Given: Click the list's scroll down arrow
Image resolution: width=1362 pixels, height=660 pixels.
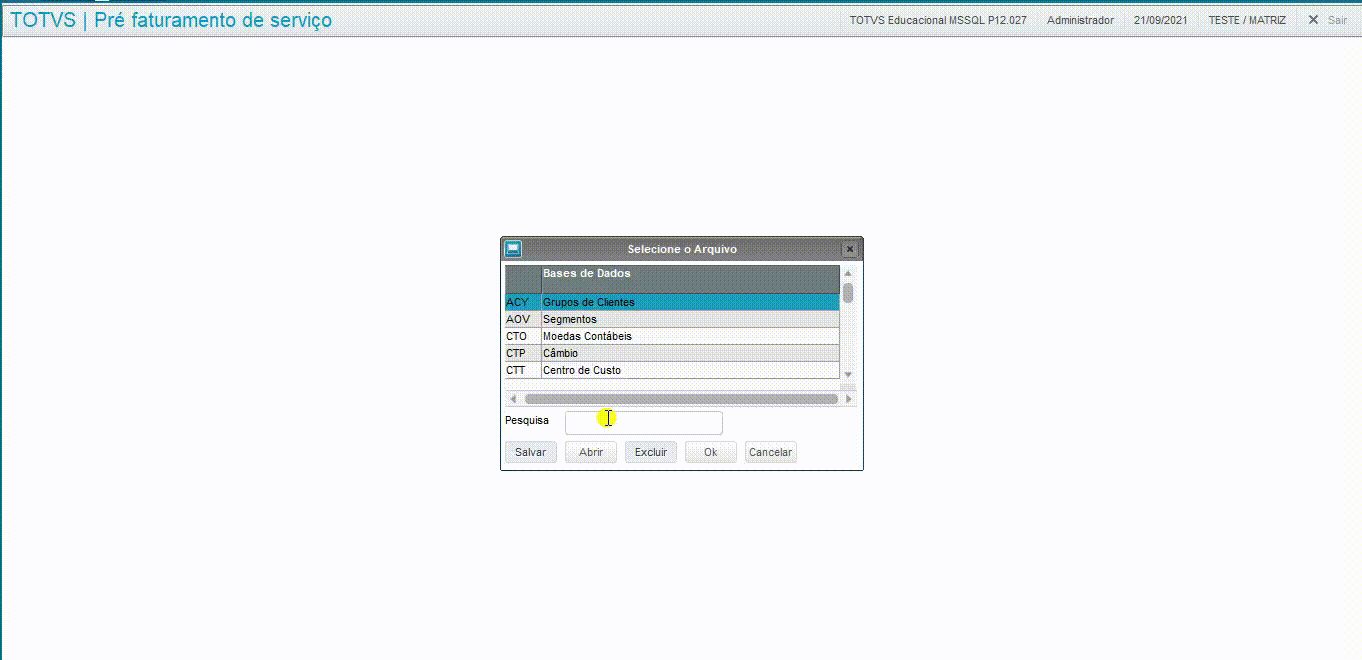Looking at the screenshot, I should click(x=848, y=375).
